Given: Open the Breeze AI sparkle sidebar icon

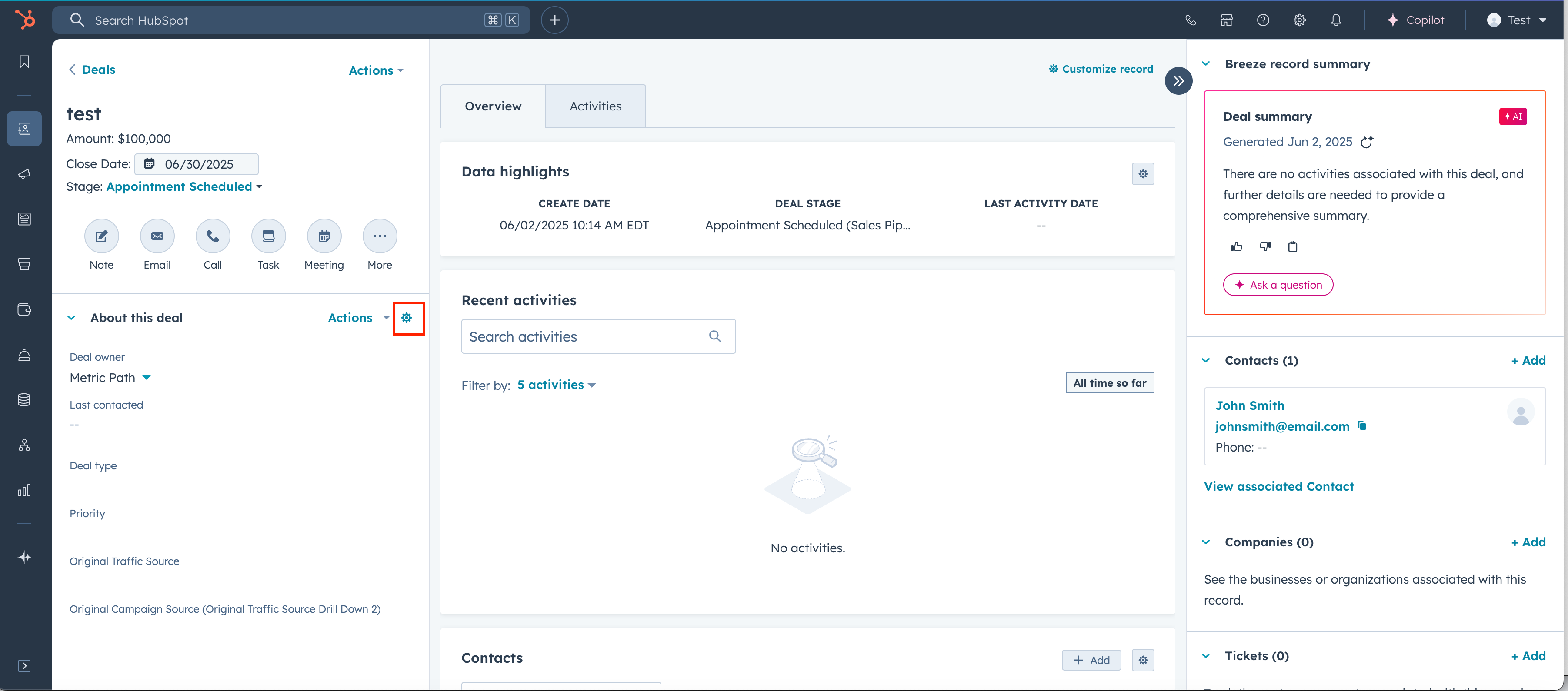Looking at the screenshot, I should coord(24,557).
